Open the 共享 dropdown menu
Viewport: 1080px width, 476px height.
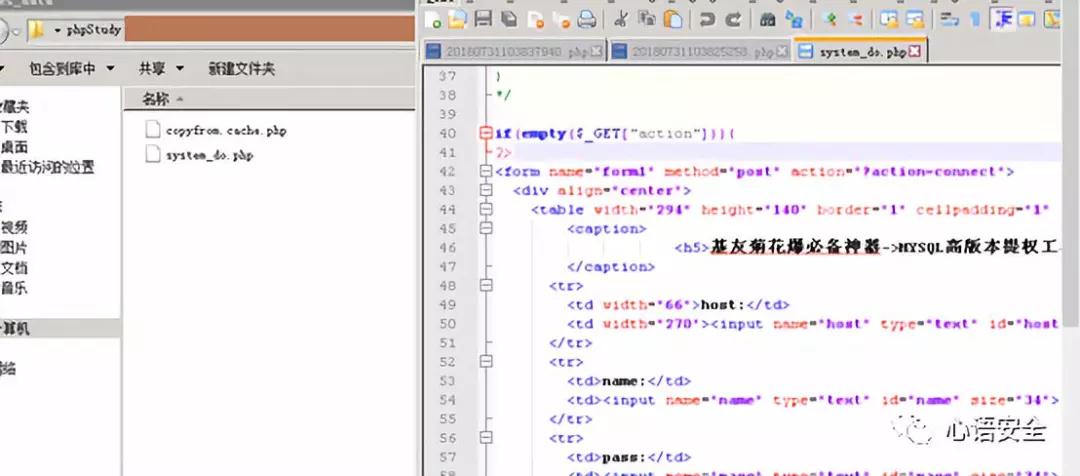point(161,68)
